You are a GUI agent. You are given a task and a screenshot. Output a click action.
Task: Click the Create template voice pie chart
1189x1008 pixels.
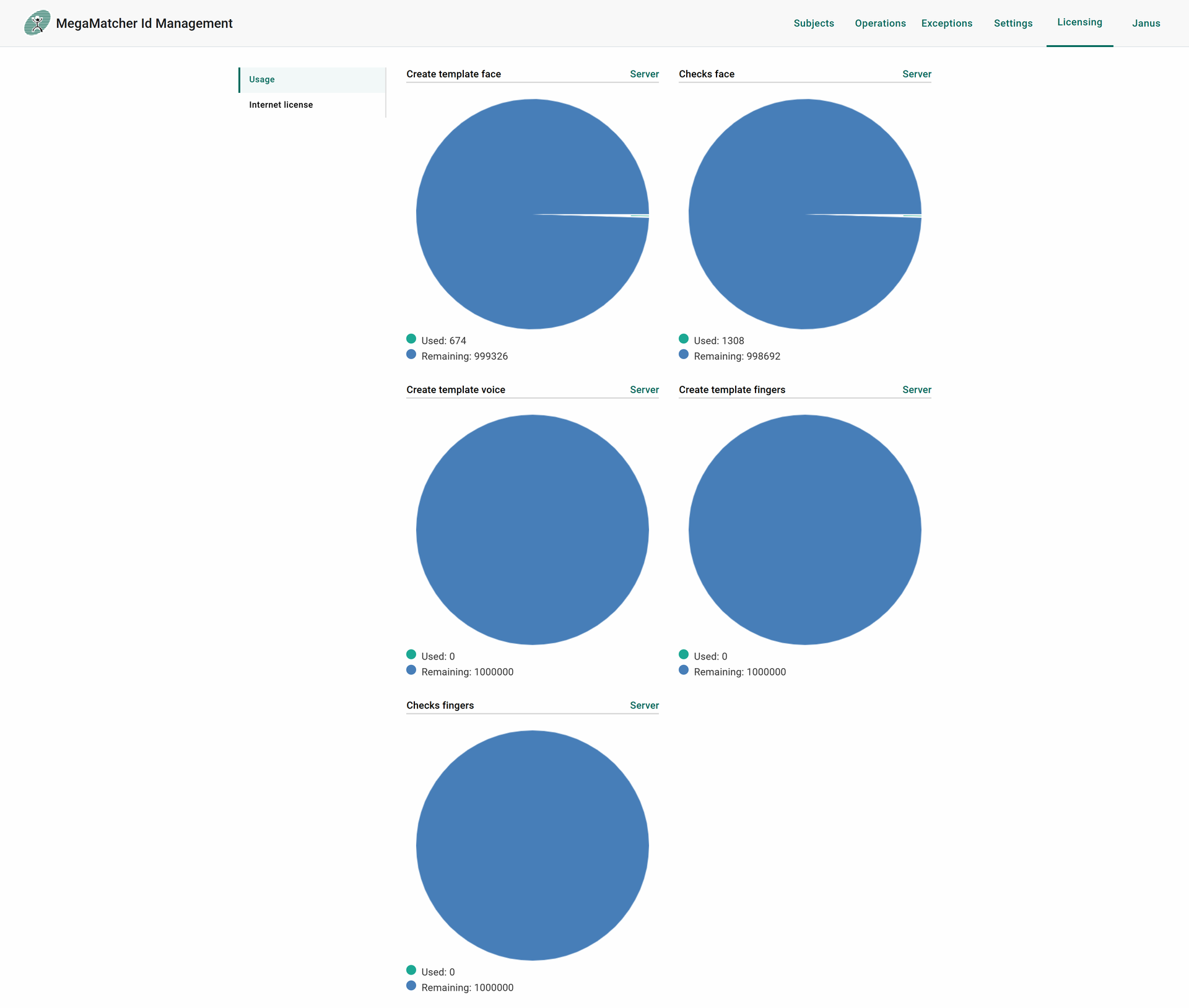coord(533,530)
